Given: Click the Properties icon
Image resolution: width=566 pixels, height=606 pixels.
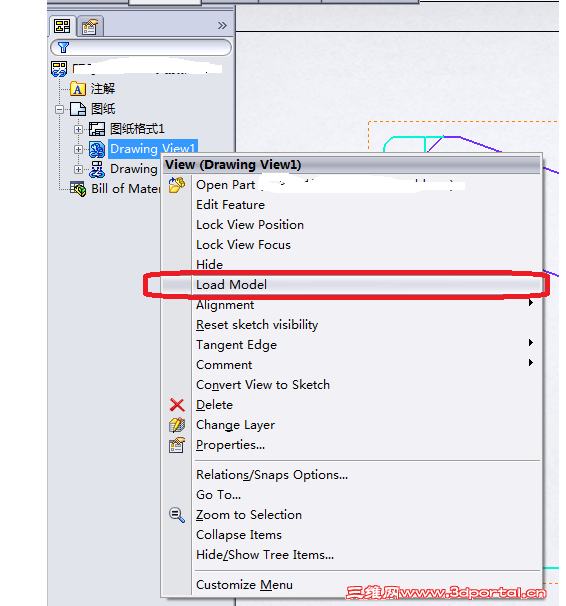Looking at the screenshot, I should (x=177, y=445).
